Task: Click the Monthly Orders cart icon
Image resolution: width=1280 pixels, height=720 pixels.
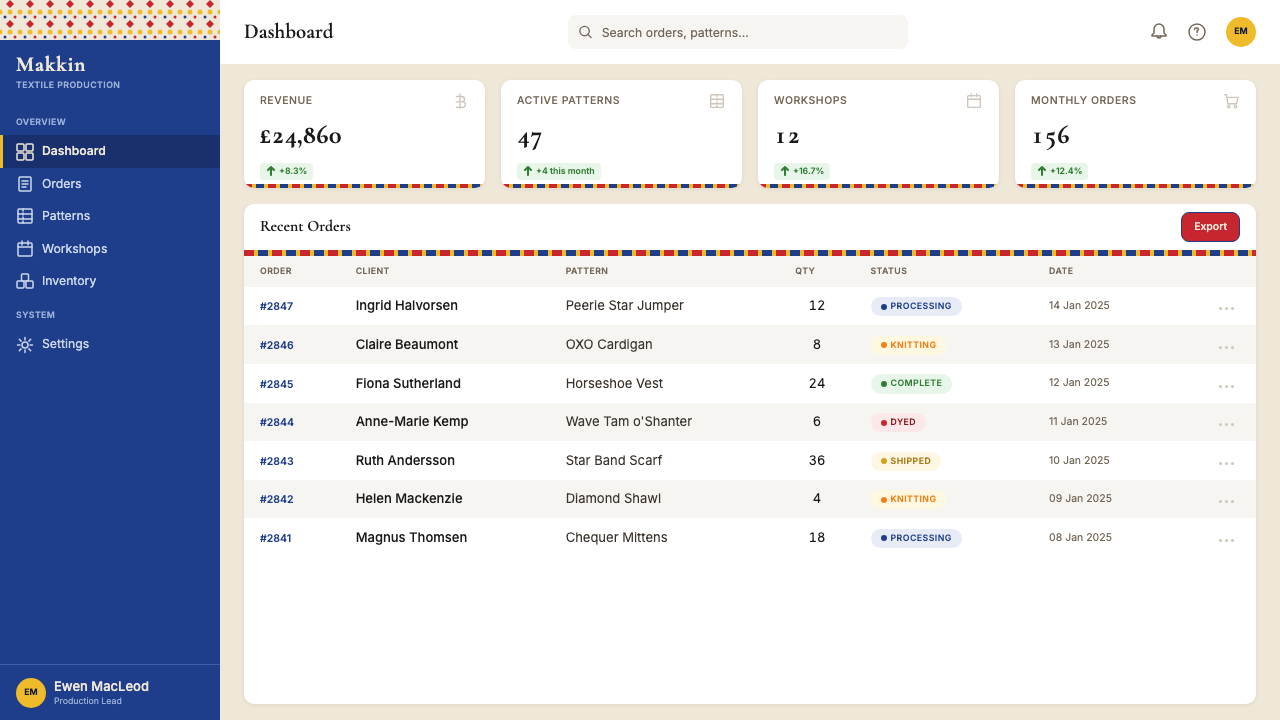Action: pyautogui.click(x=1231, y=101)
